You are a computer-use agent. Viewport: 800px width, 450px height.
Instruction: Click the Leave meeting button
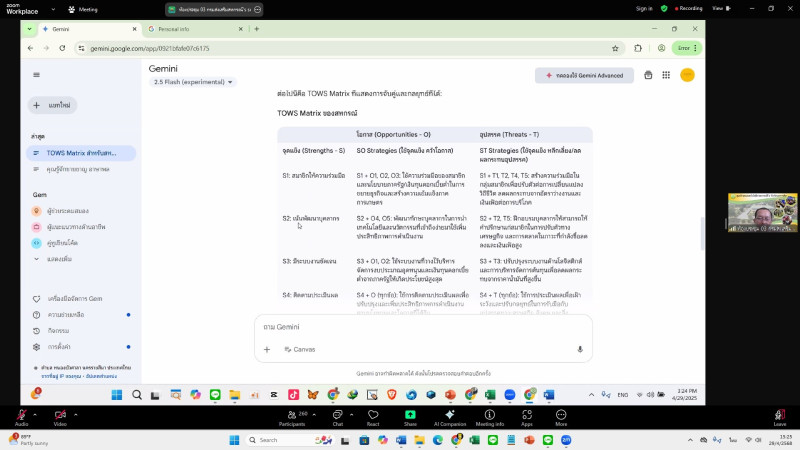[x=780, y=417]
